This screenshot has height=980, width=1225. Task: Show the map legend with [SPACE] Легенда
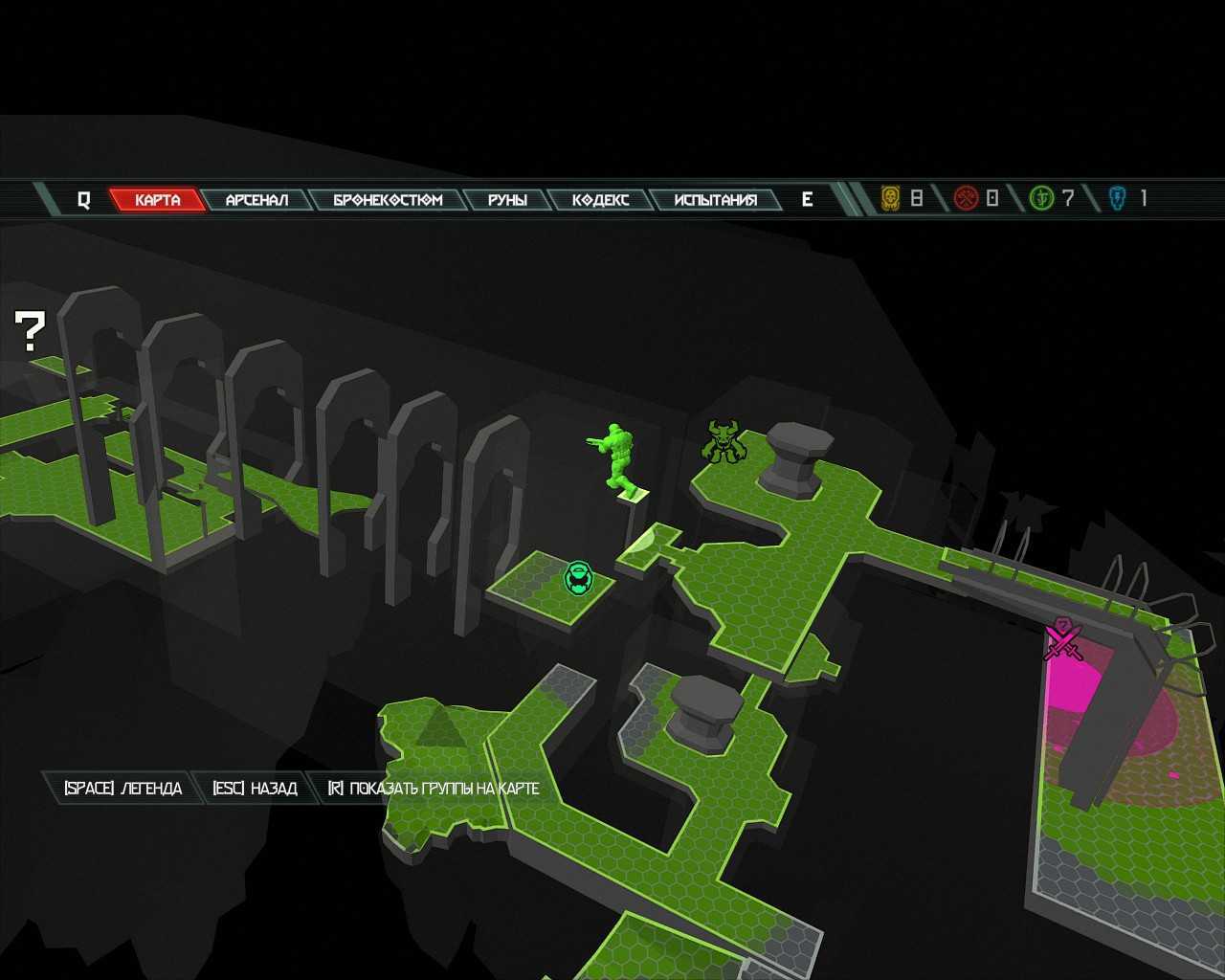pos(122,788)
